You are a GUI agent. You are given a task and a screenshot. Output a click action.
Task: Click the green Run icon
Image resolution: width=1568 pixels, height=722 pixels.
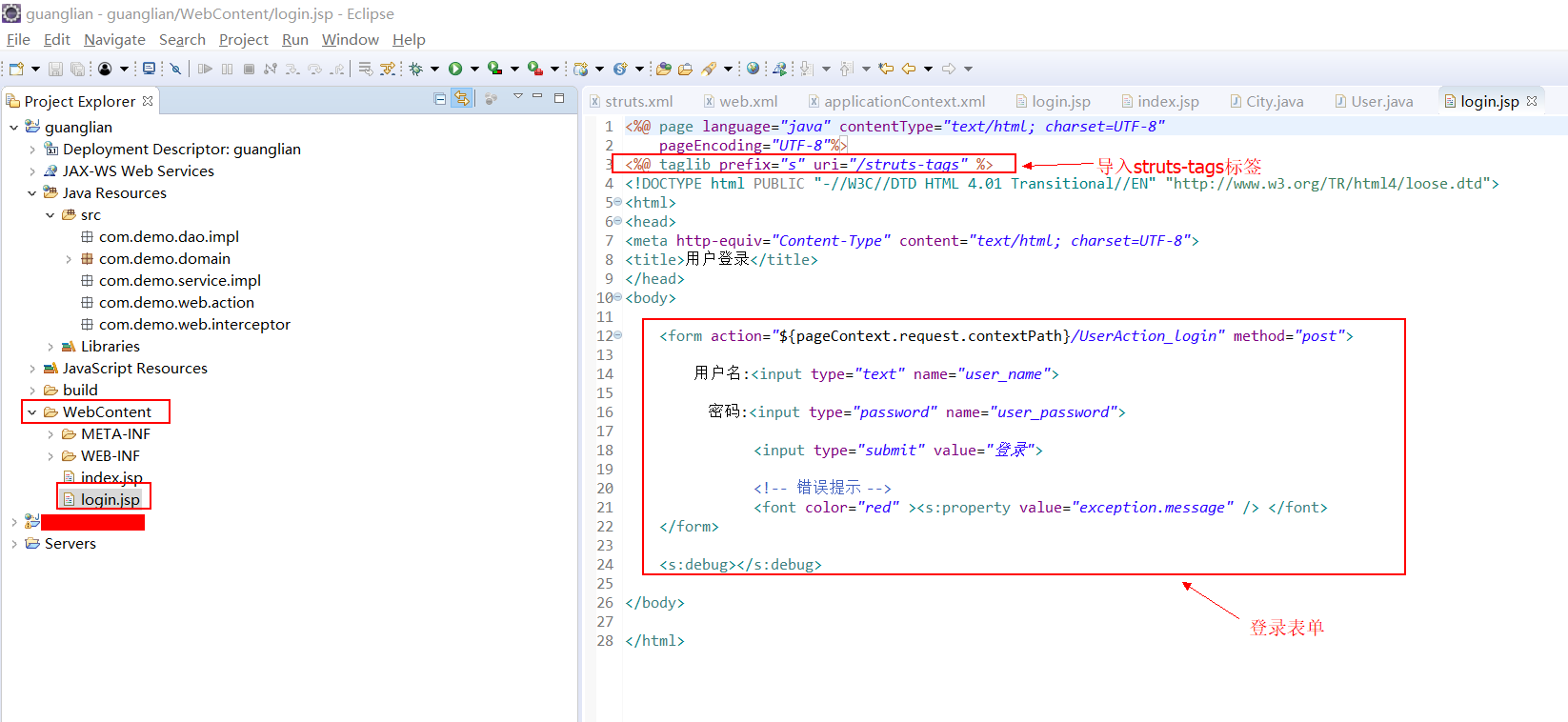455,69
